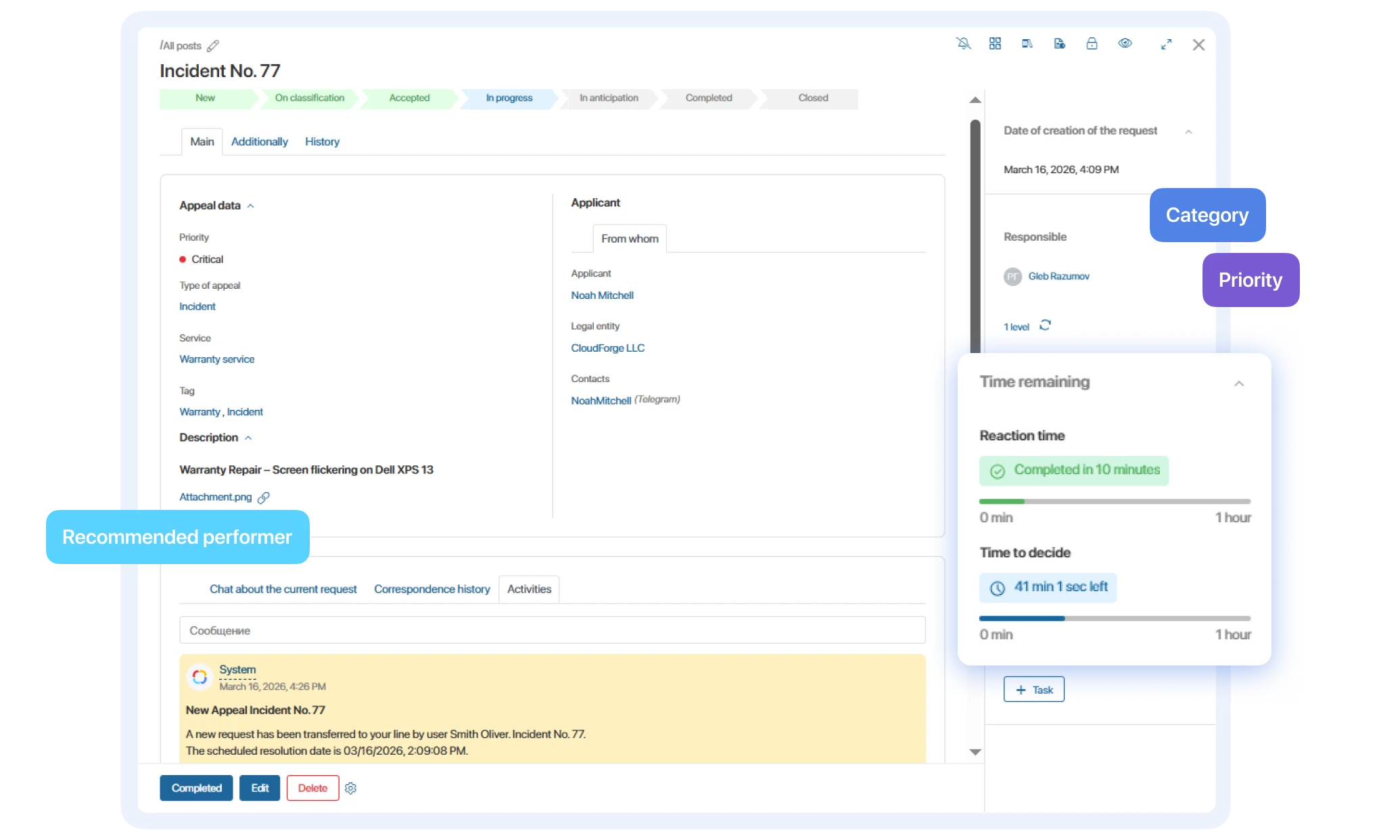The image size is (1400, 840).
Task: Collapse the Description section chevron
Action: point(248,438)
